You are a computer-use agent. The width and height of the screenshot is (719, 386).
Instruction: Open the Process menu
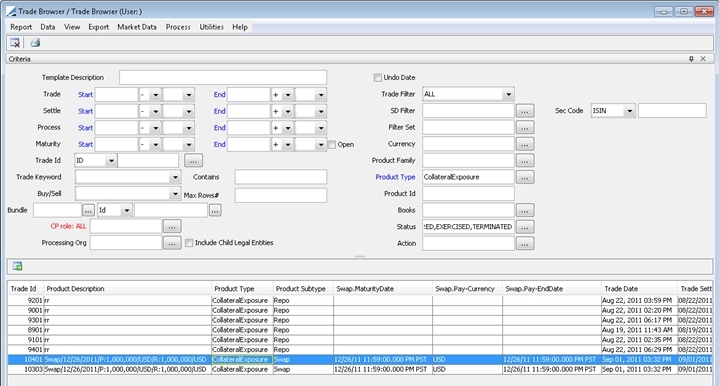point(178,27)
